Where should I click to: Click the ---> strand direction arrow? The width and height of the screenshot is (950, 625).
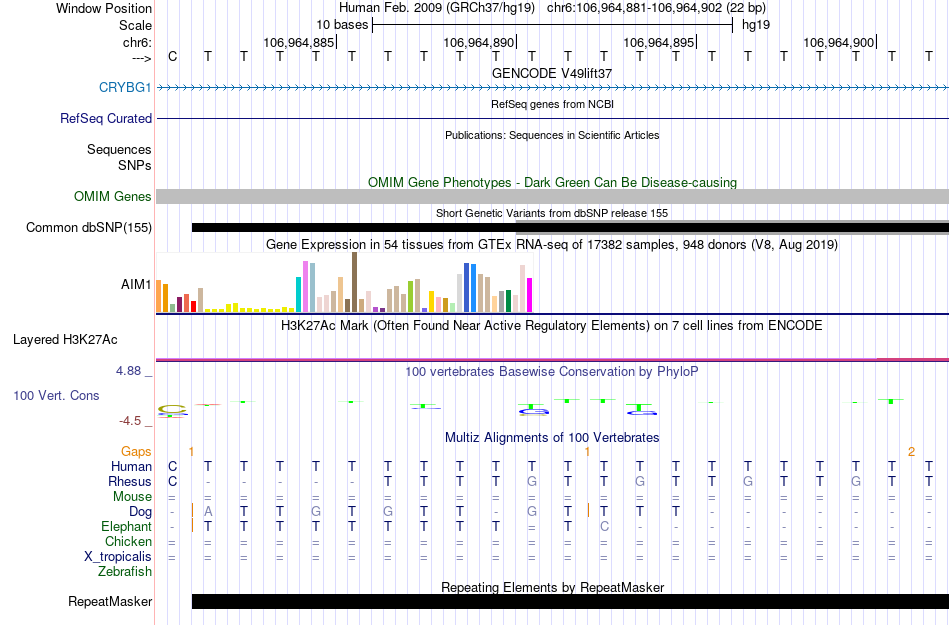click(141, 58)
